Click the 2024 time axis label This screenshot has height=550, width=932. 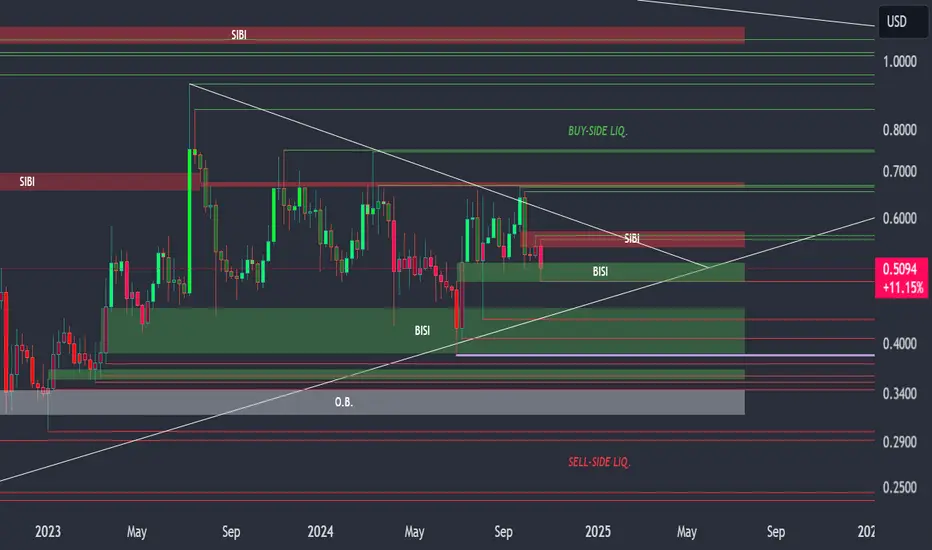[x=320, y=532]
